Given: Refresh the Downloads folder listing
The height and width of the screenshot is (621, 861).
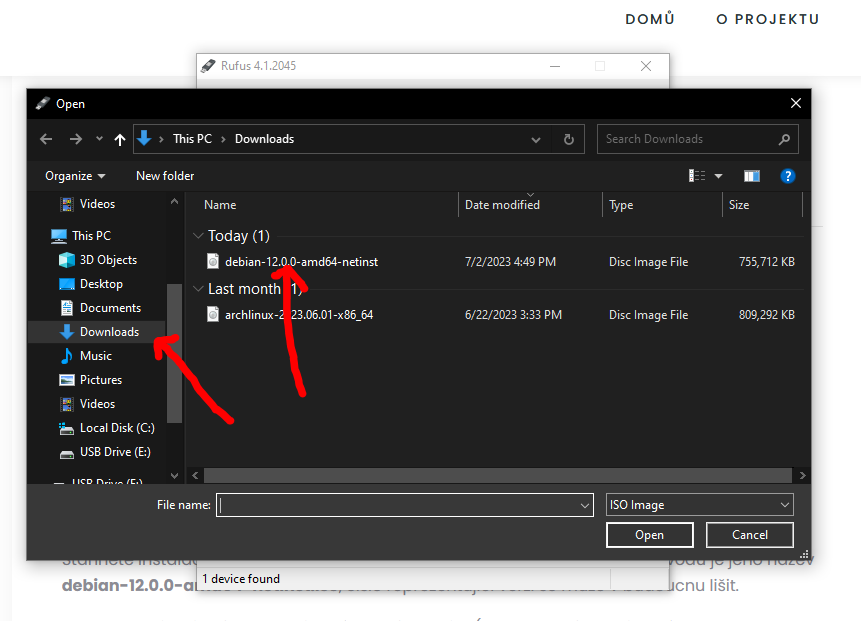Looking at the screenshot, I should click(x=569, y=139).
